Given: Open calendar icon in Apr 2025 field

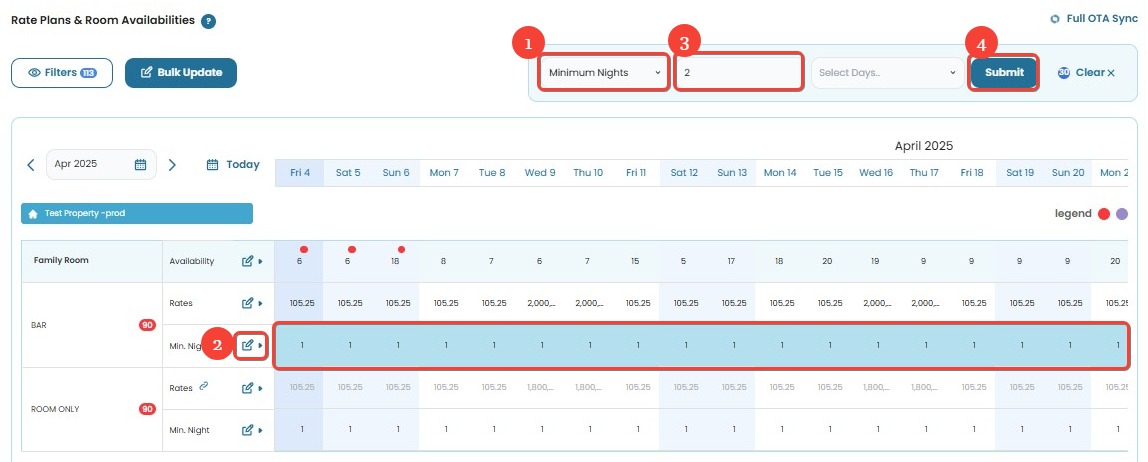Looking at the screenshot, I should (x=141, y=165).
